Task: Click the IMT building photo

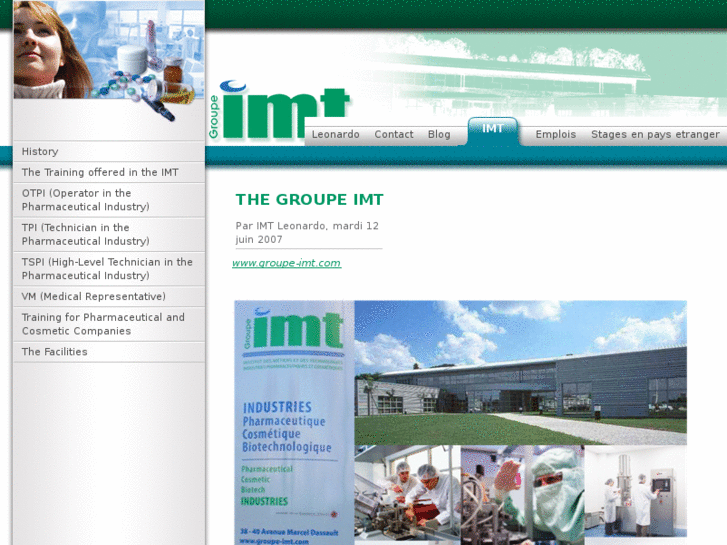Action: pos(520,373)
